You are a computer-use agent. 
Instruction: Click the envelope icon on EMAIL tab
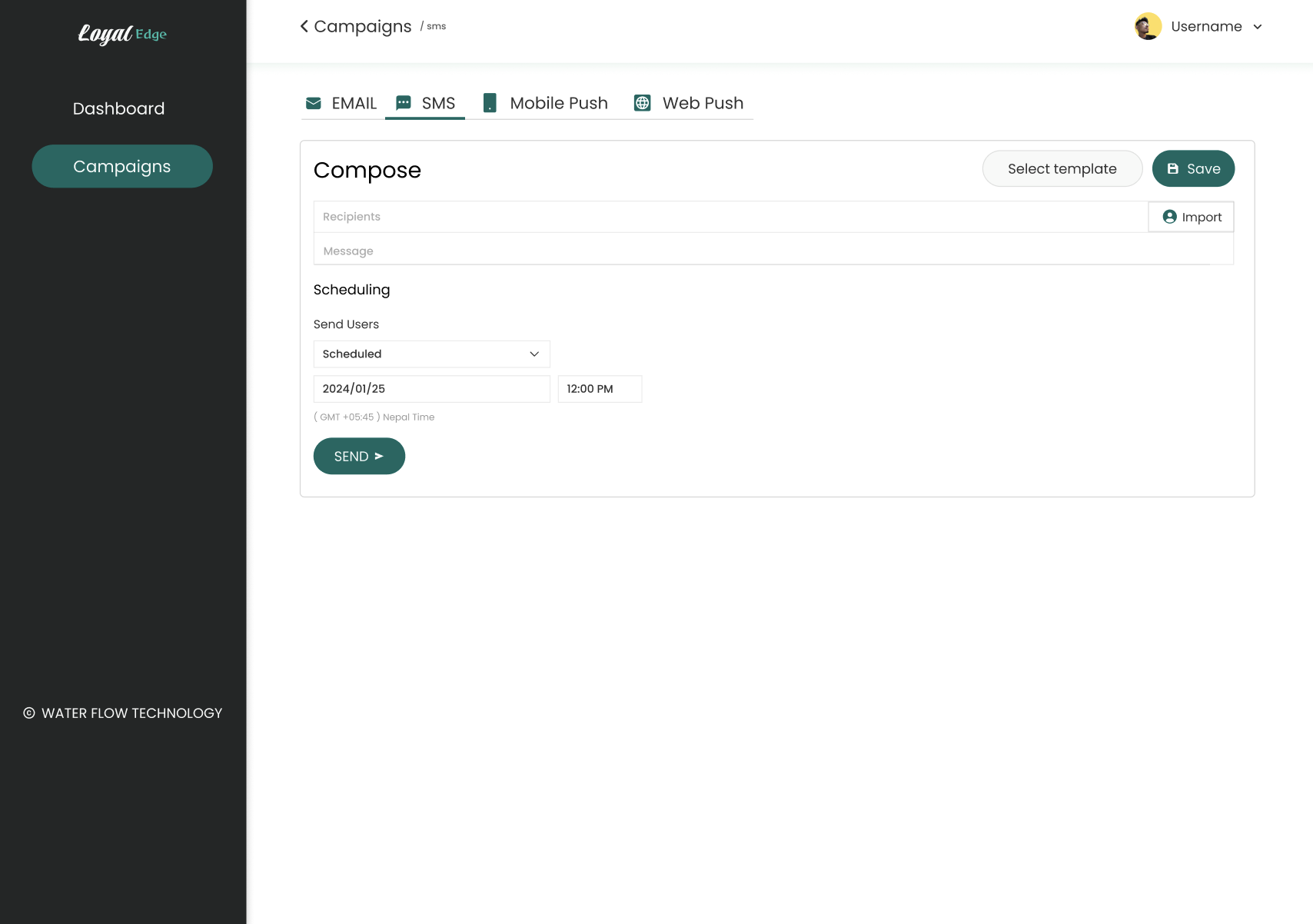pyautogui.click(x=314, y=103)
